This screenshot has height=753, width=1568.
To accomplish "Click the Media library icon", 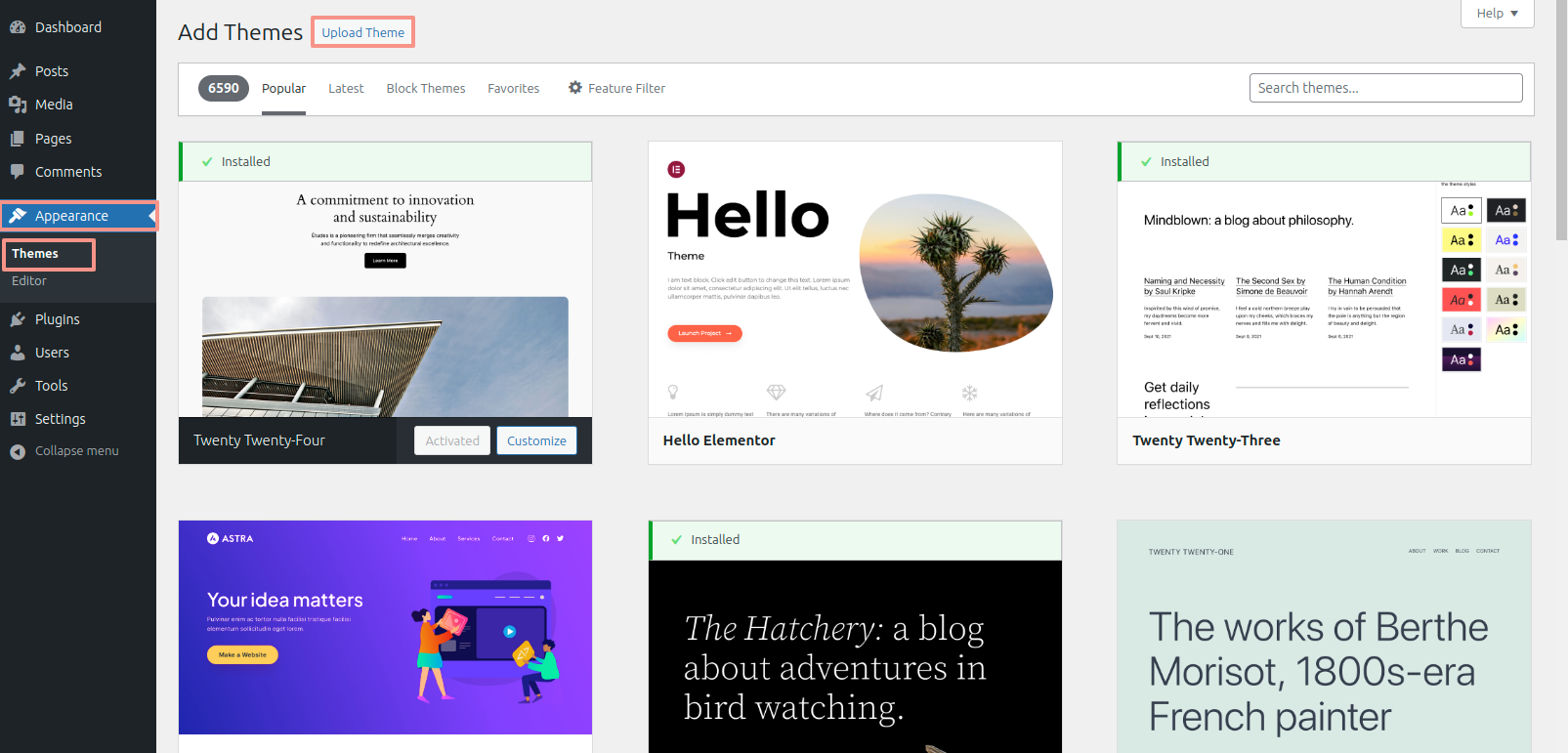I will pyautogui.click(x=18, y=105).
